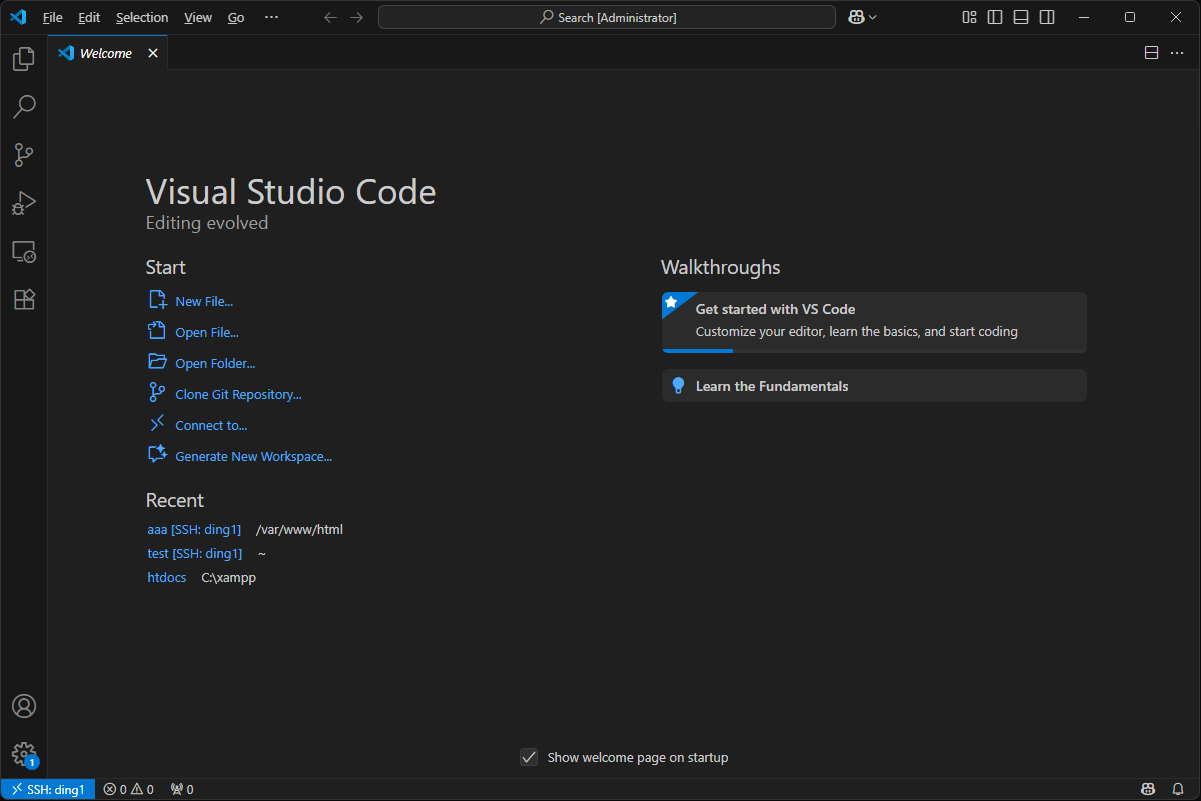Click the Open Folder... link

[x=215, y=363]
